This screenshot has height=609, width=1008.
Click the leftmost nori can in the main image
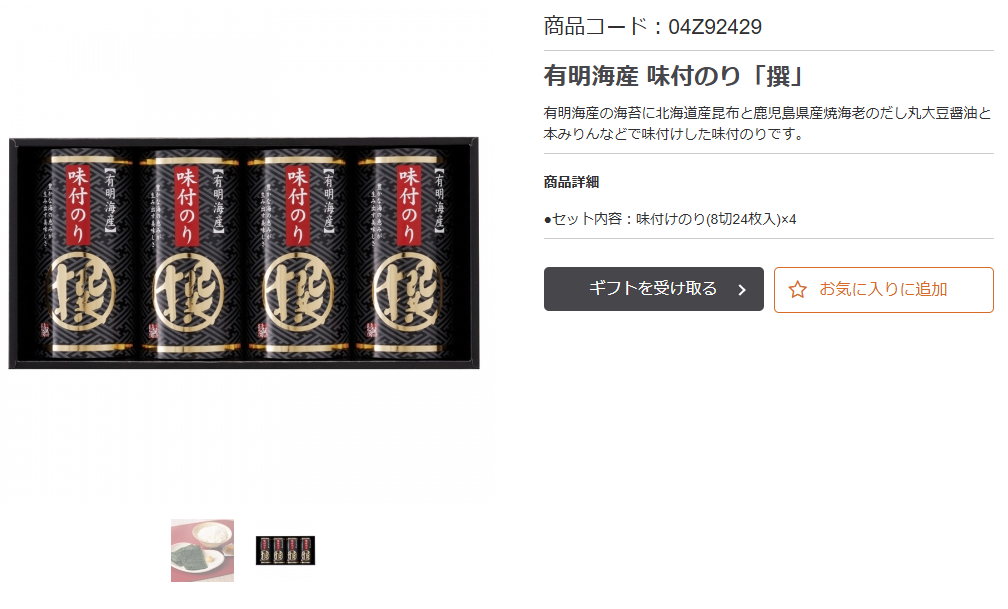coord(85,253)
